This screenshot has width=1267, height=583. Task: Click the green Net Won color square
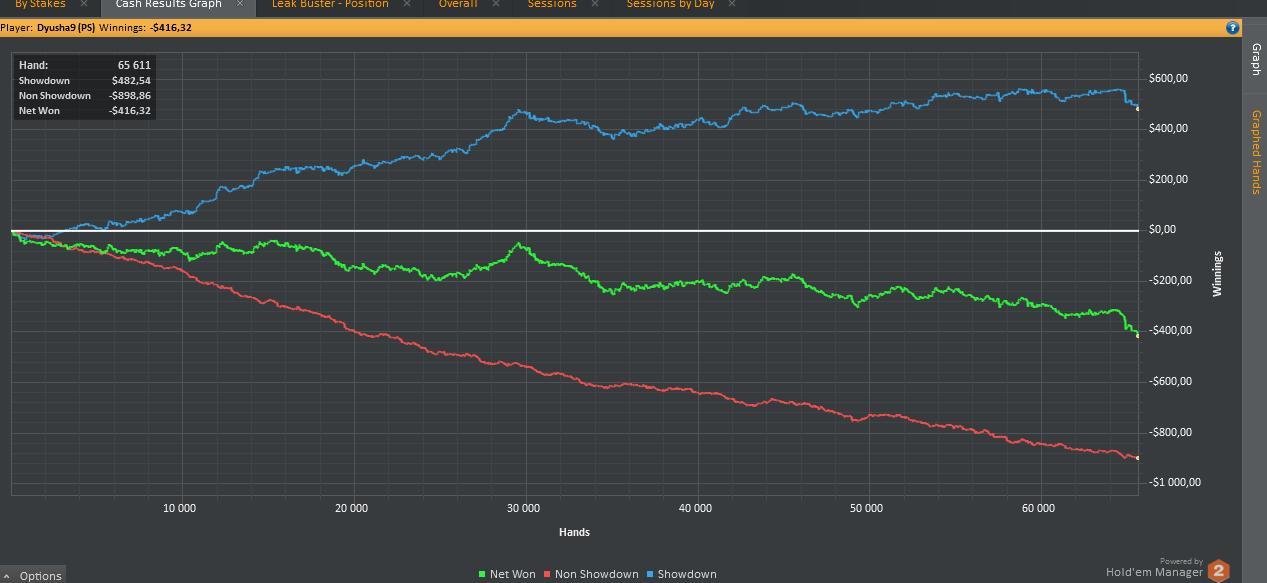[x=482, y=575]
